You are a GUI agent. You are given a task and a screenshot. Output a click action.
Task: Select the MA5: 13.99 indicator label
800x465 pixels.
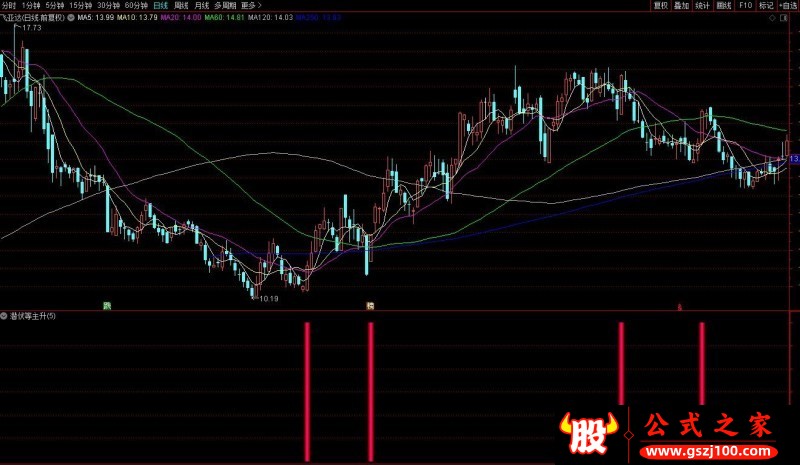click(x=95, y=18)
